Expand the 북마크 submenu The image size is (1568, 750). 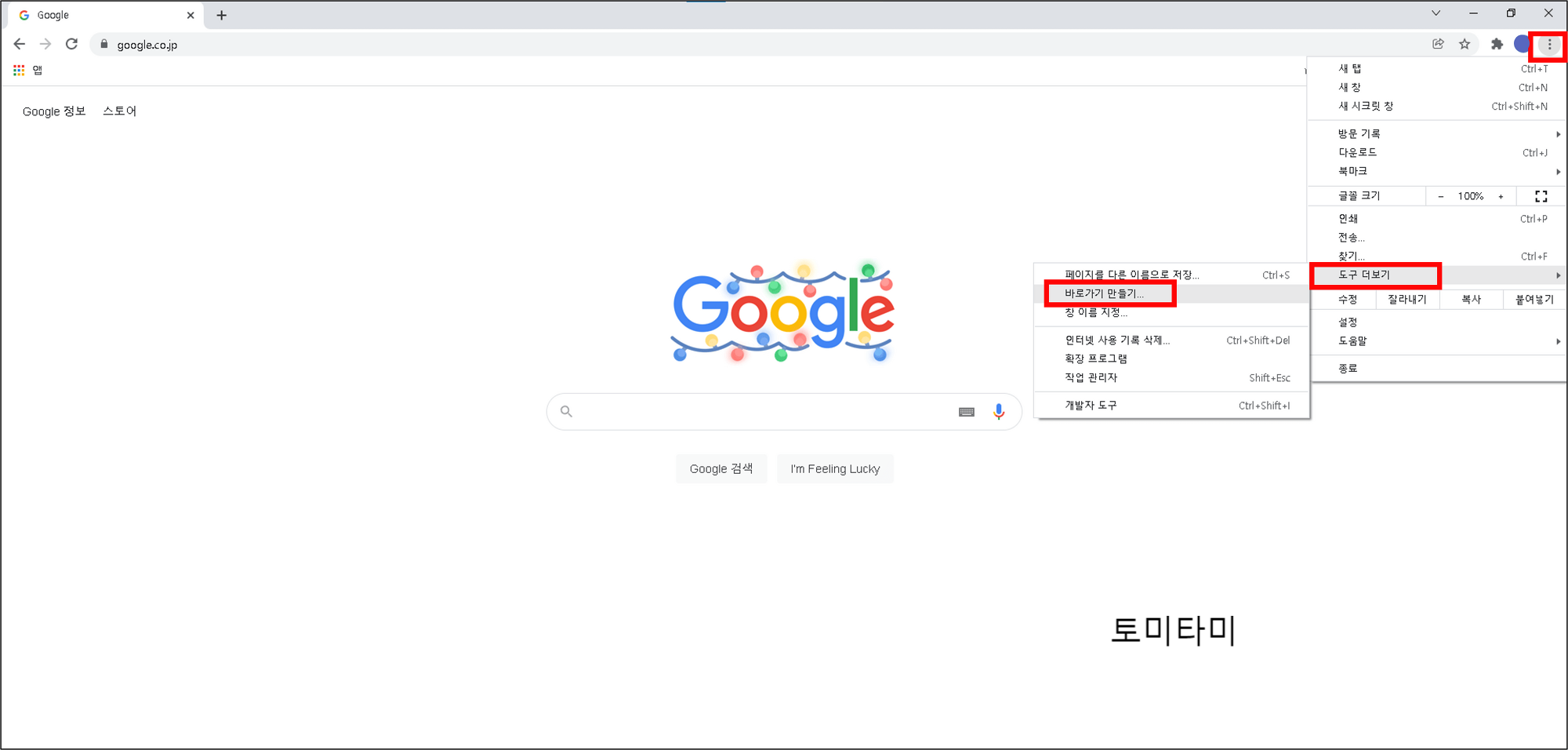tap(1438, 171)
